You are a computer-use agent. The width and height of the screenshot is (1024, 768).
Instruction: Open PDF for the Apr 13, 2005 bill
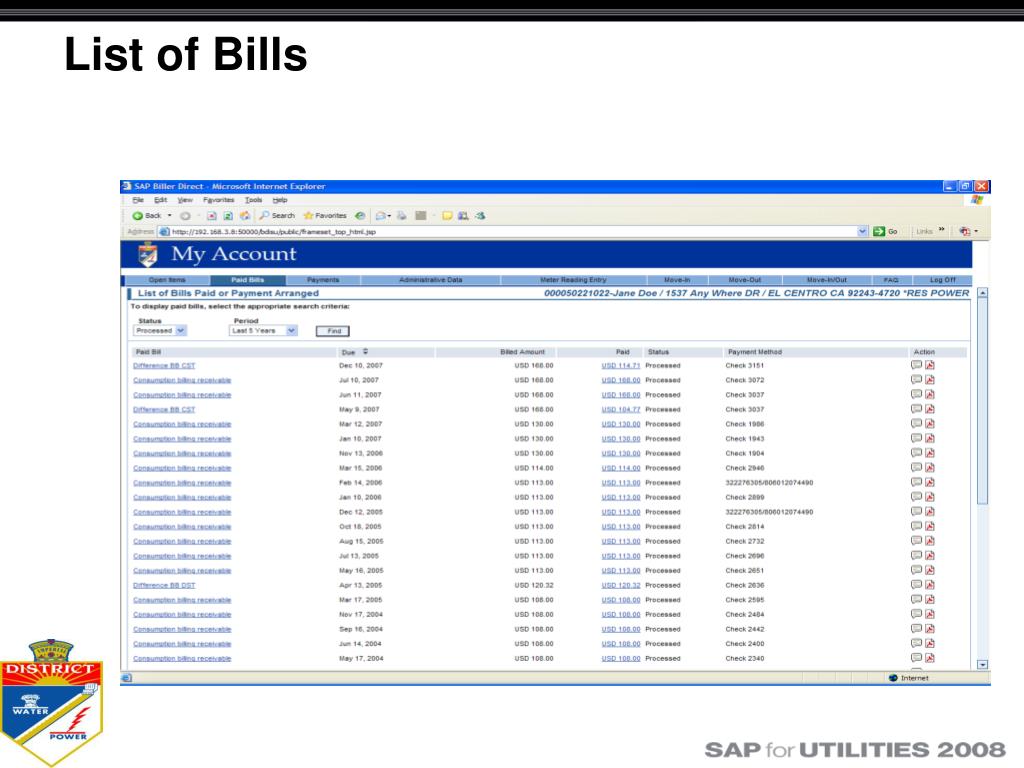[x=930, y=584]
